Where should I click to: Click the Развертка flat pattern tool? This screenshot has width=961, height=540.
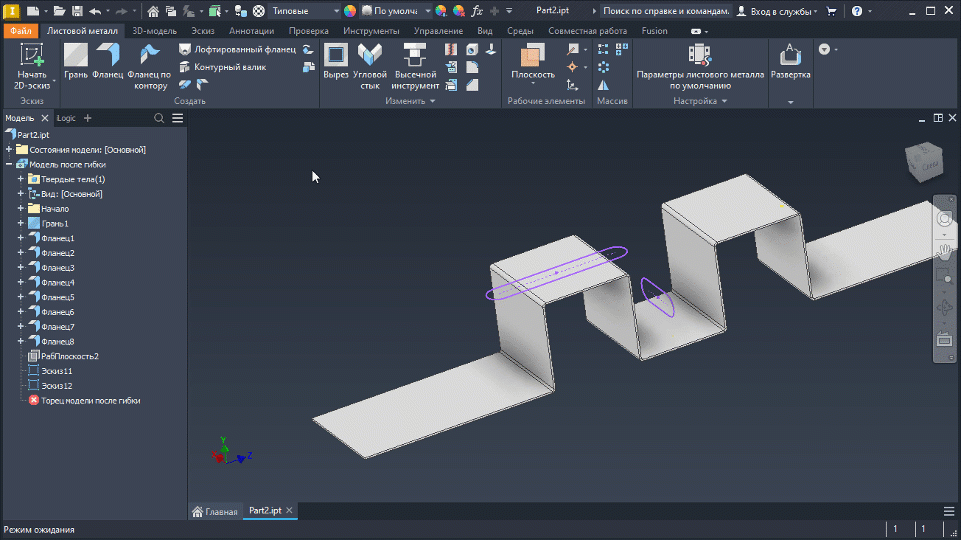coord(791,61)
